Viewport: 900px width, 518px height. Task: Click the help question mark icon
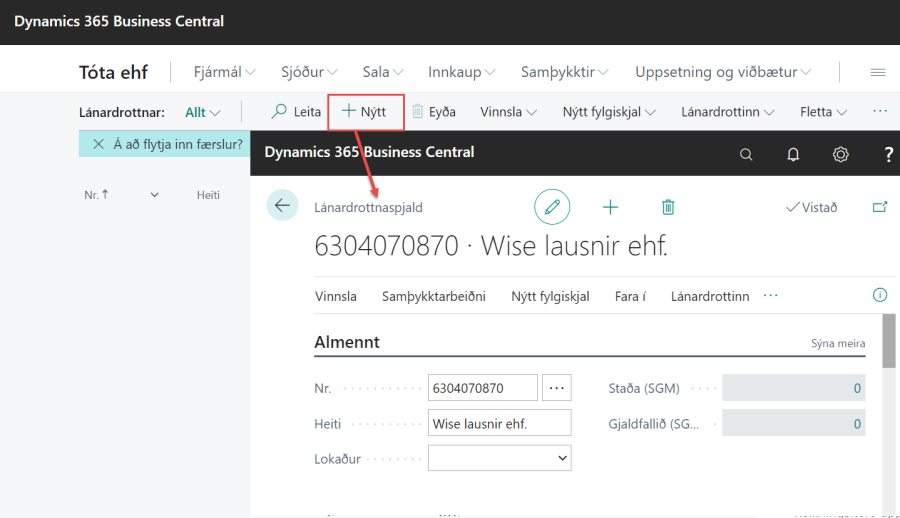point(888,154)
